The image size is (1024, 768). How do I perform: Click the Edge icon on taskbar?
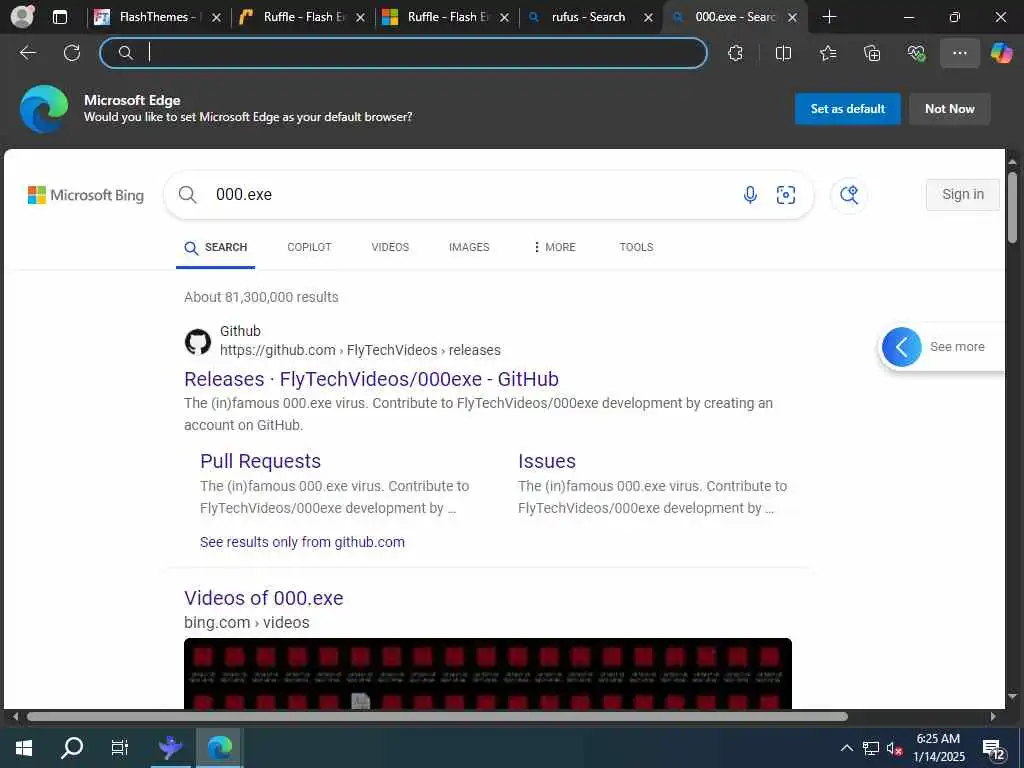pos(219,748)
